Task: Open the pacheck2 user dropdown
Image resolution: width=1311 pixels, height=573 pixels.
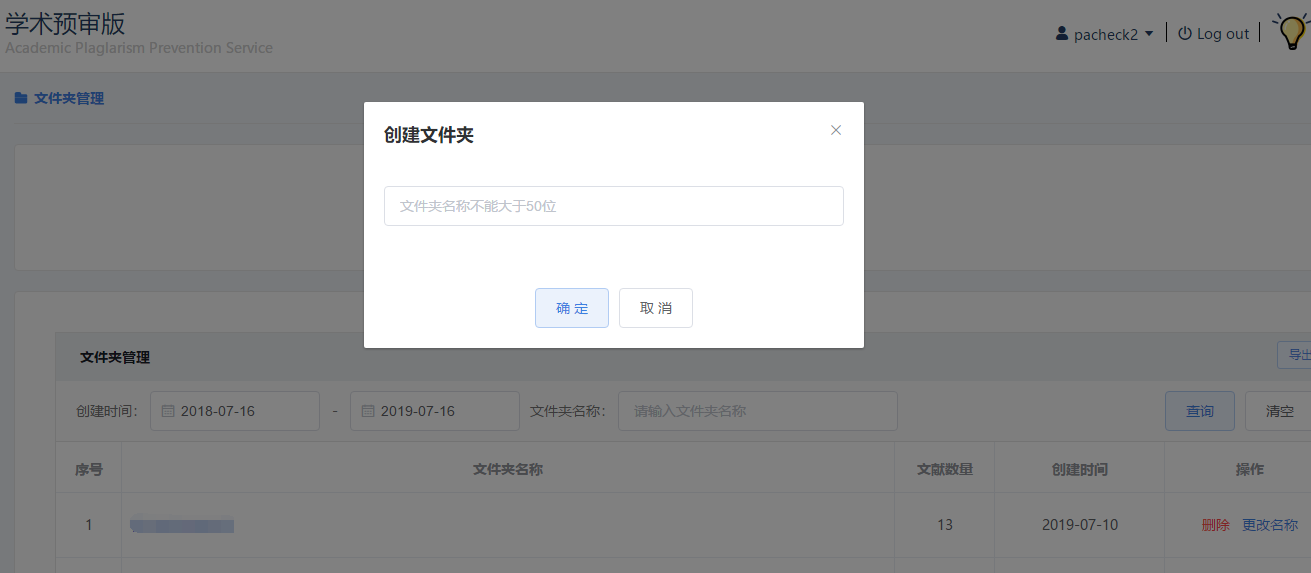Action: 1104,34
